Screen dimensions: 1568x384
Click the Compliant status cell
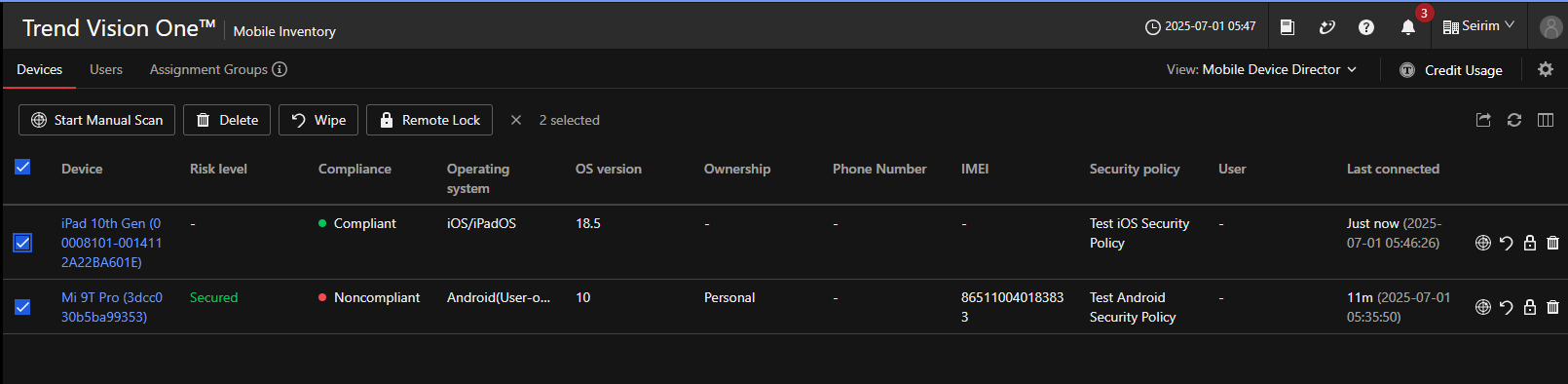pyautogui.click(x=357, y=223)
